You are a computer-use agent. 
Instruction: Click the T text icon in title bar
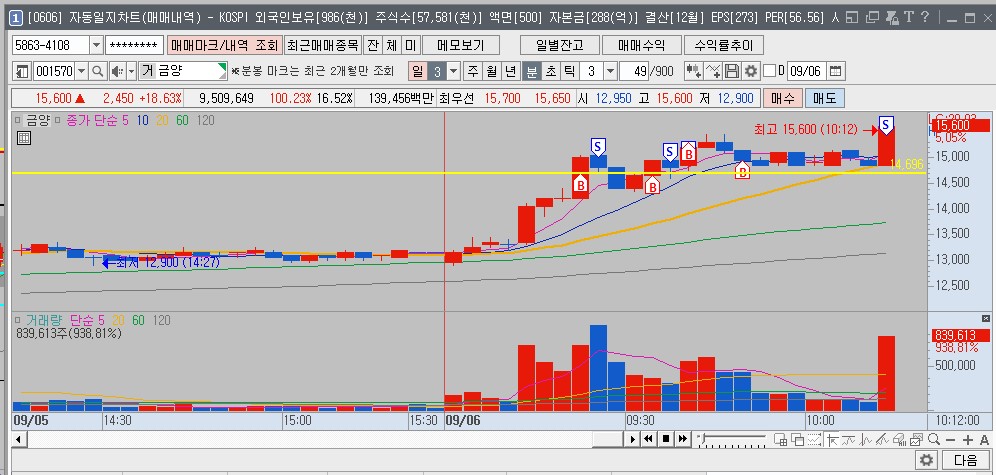(x=909, y=18)
